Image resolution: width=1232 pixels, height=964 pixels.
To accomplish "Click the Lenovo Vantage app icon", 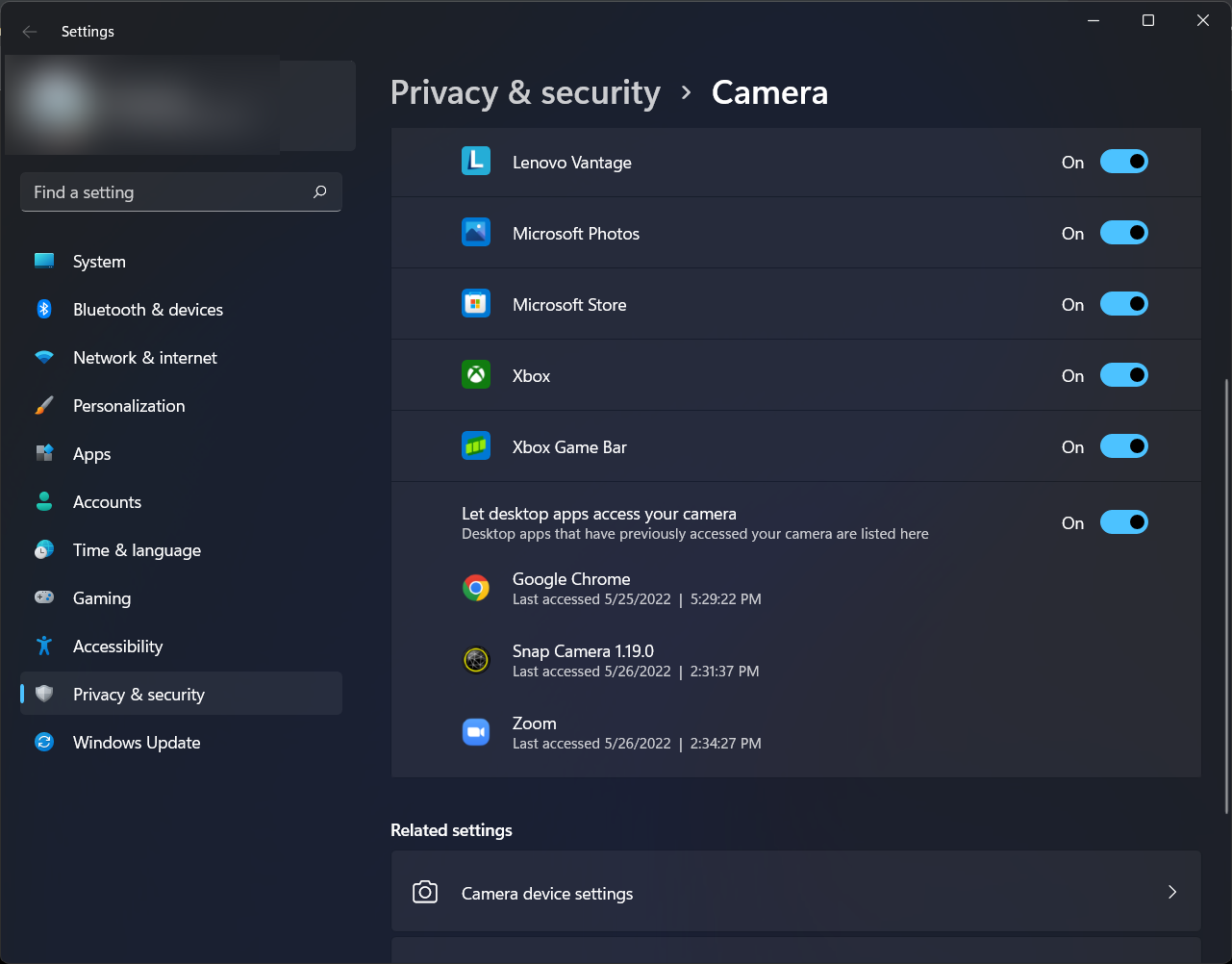I will pos(476,162).
